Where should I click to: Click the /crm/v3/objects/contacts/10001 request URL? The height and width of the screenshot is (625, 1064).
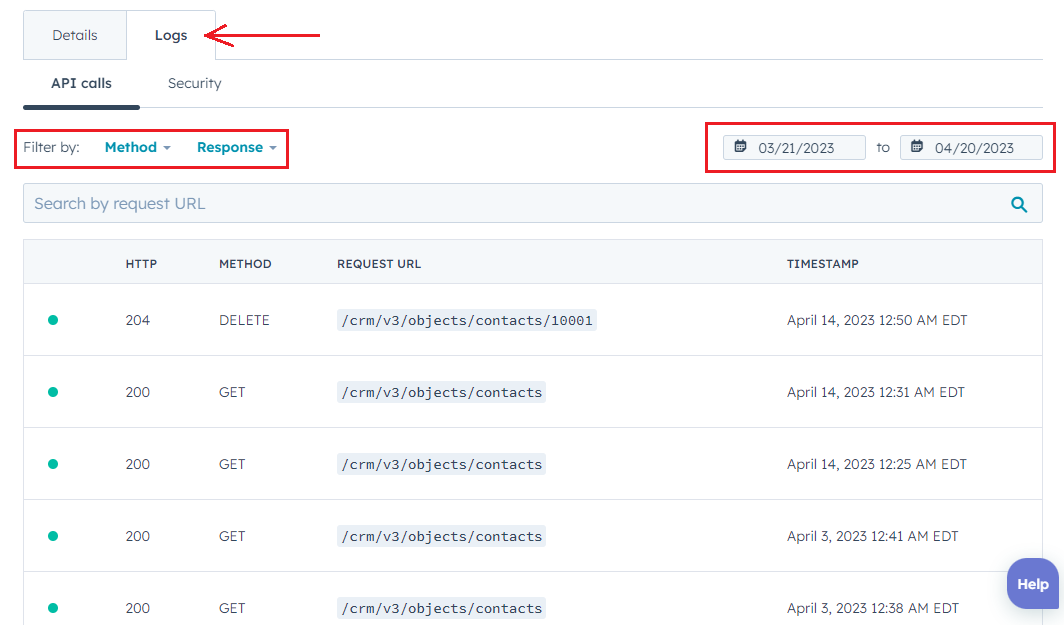pyautogui.click(x=466, y=320)
